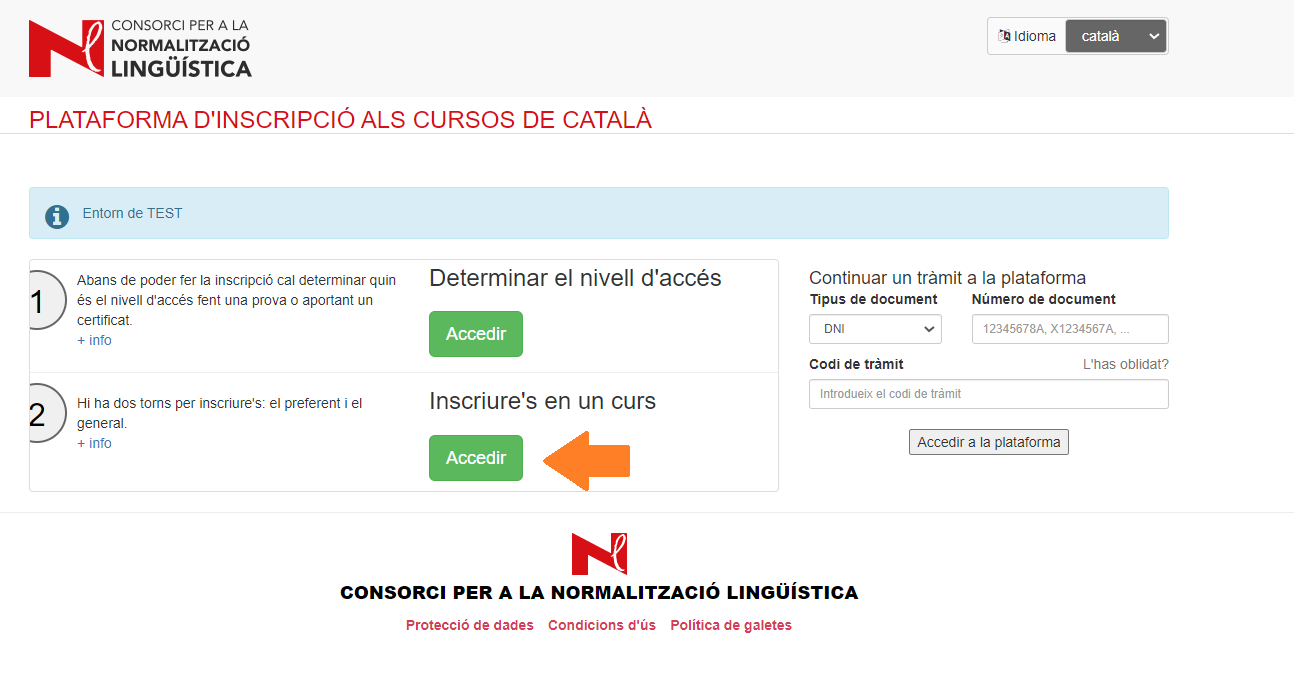Open the català language dropdown
Viewport: 1294px width, 677px height.
pyautogui.click(x=1115, y=36)
